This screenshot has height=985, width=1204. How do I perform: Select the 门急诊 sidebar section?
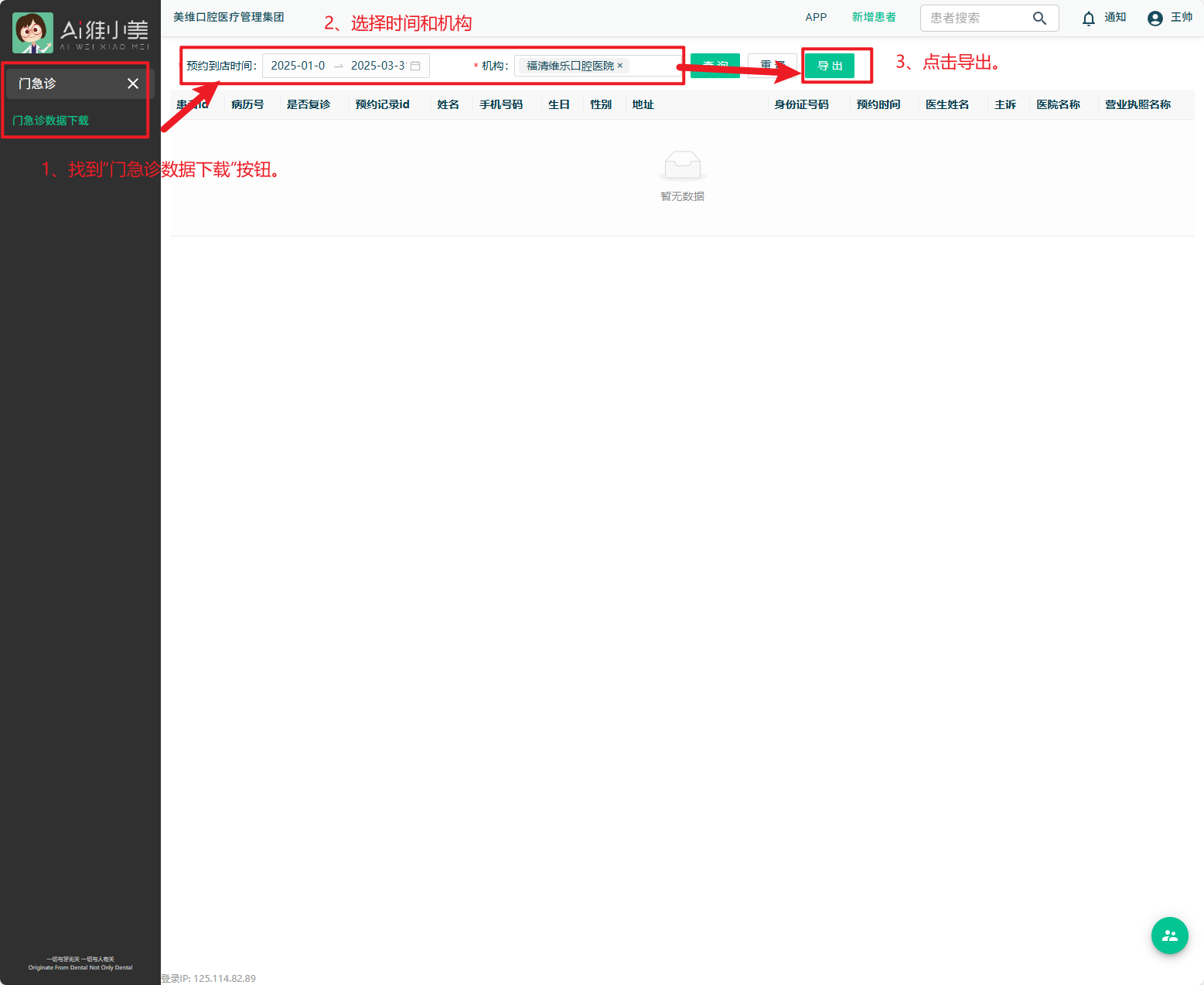[37, 84]
